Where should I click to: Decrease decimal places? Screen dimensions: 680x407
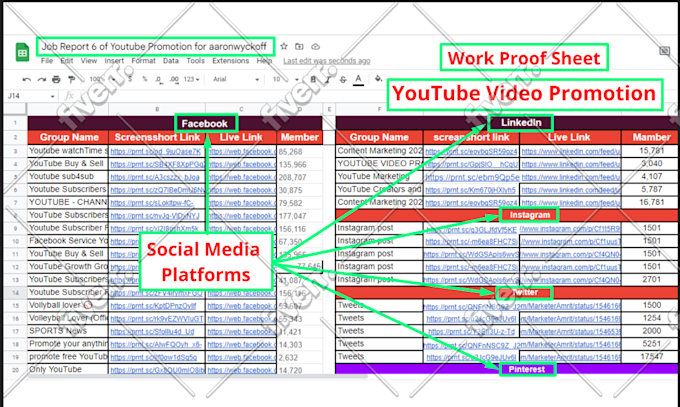[x=159, y=79]
